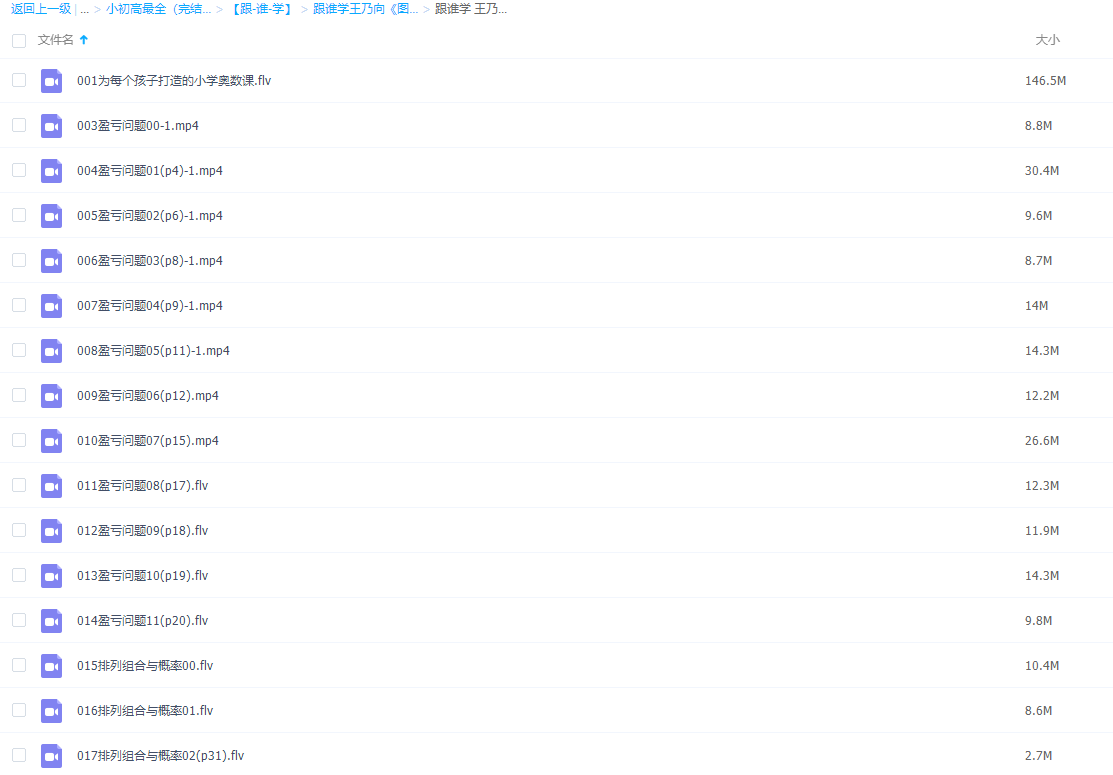Viewport: 1113px width, 775px height.
Task: Click video icon for 003盈亏问题00-1.mp4
Action: (x=51, y=126)
